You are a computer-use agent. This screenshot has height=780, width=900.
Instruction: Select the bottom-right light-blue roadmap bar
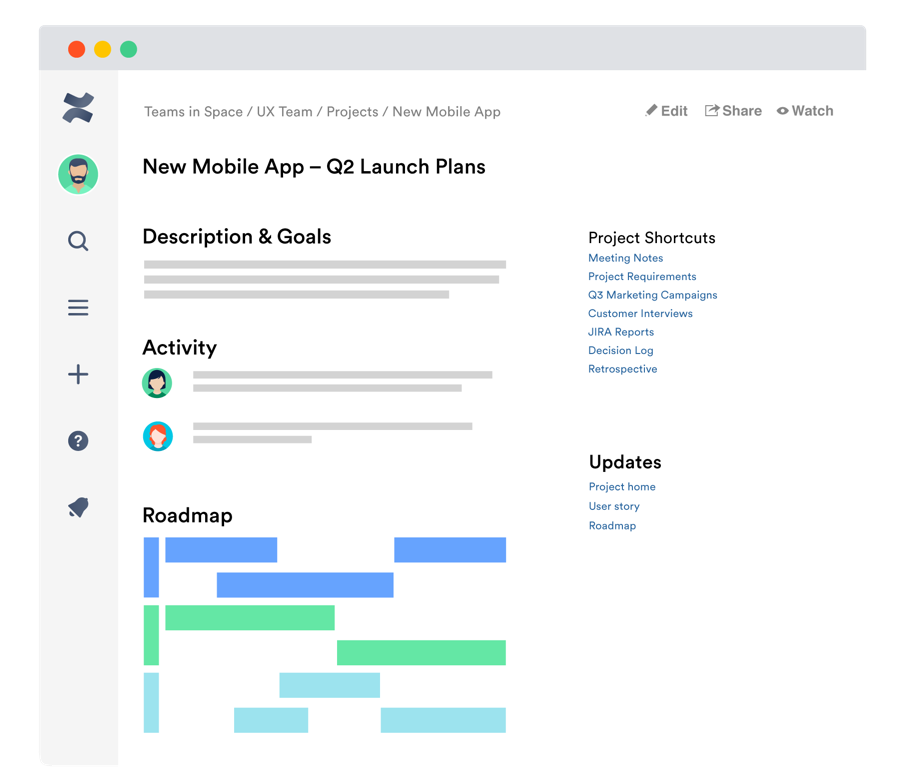(443, 720)
